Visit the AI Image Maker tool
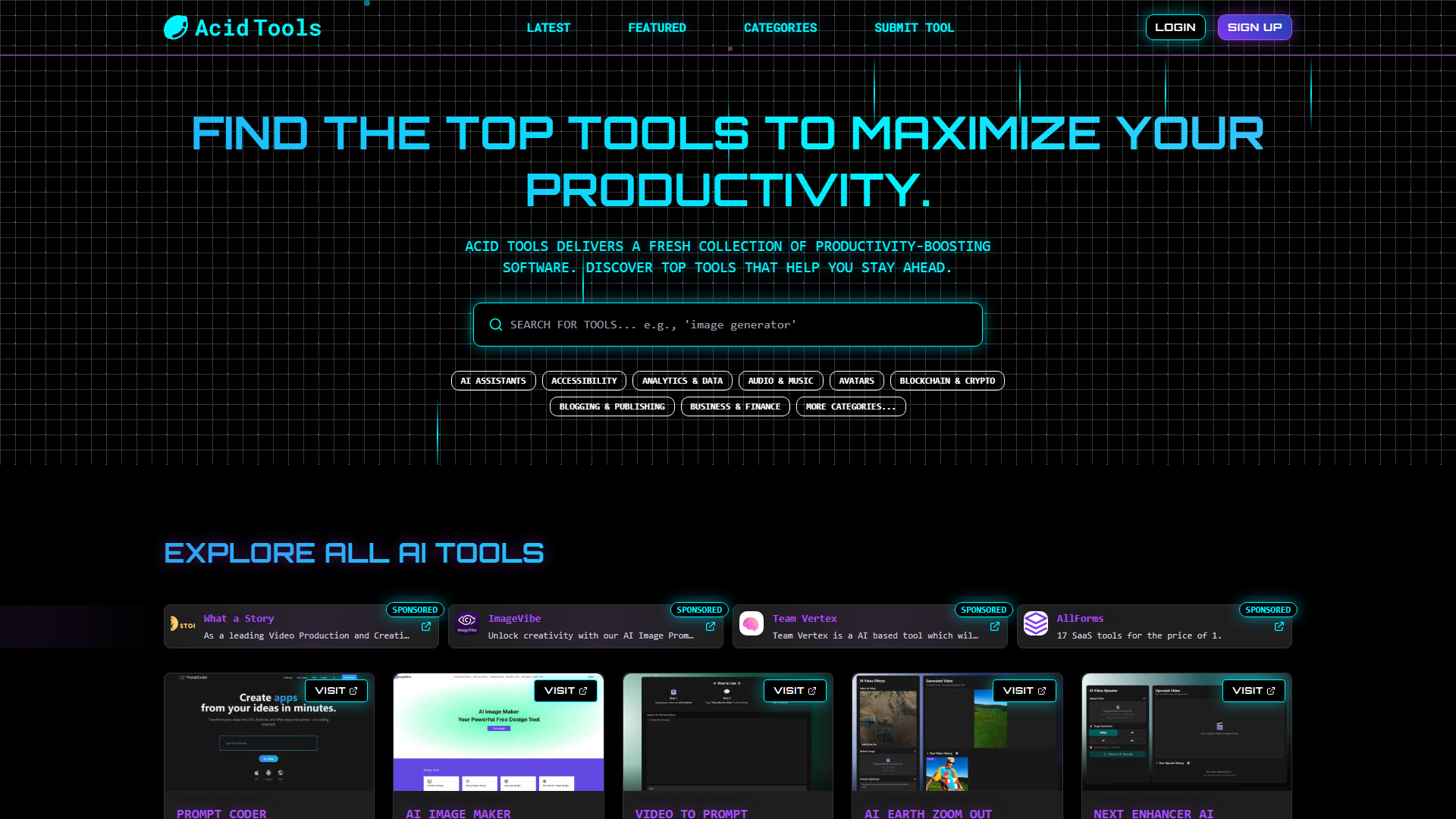The height and width of the screenshot is (819, 1456). [x=566, y=691]
